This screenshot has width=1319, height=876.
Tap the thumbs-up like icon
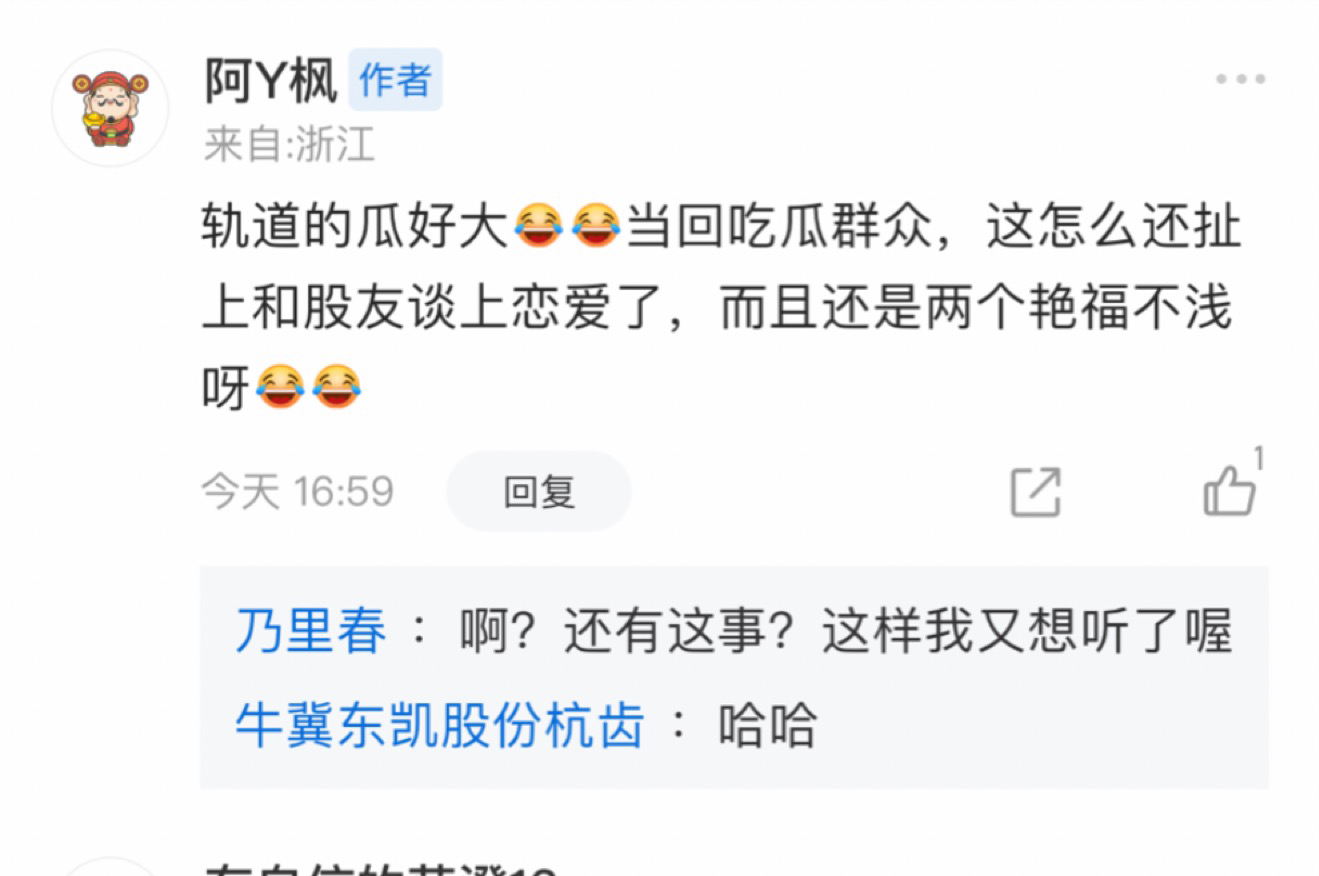[1229, 491]
